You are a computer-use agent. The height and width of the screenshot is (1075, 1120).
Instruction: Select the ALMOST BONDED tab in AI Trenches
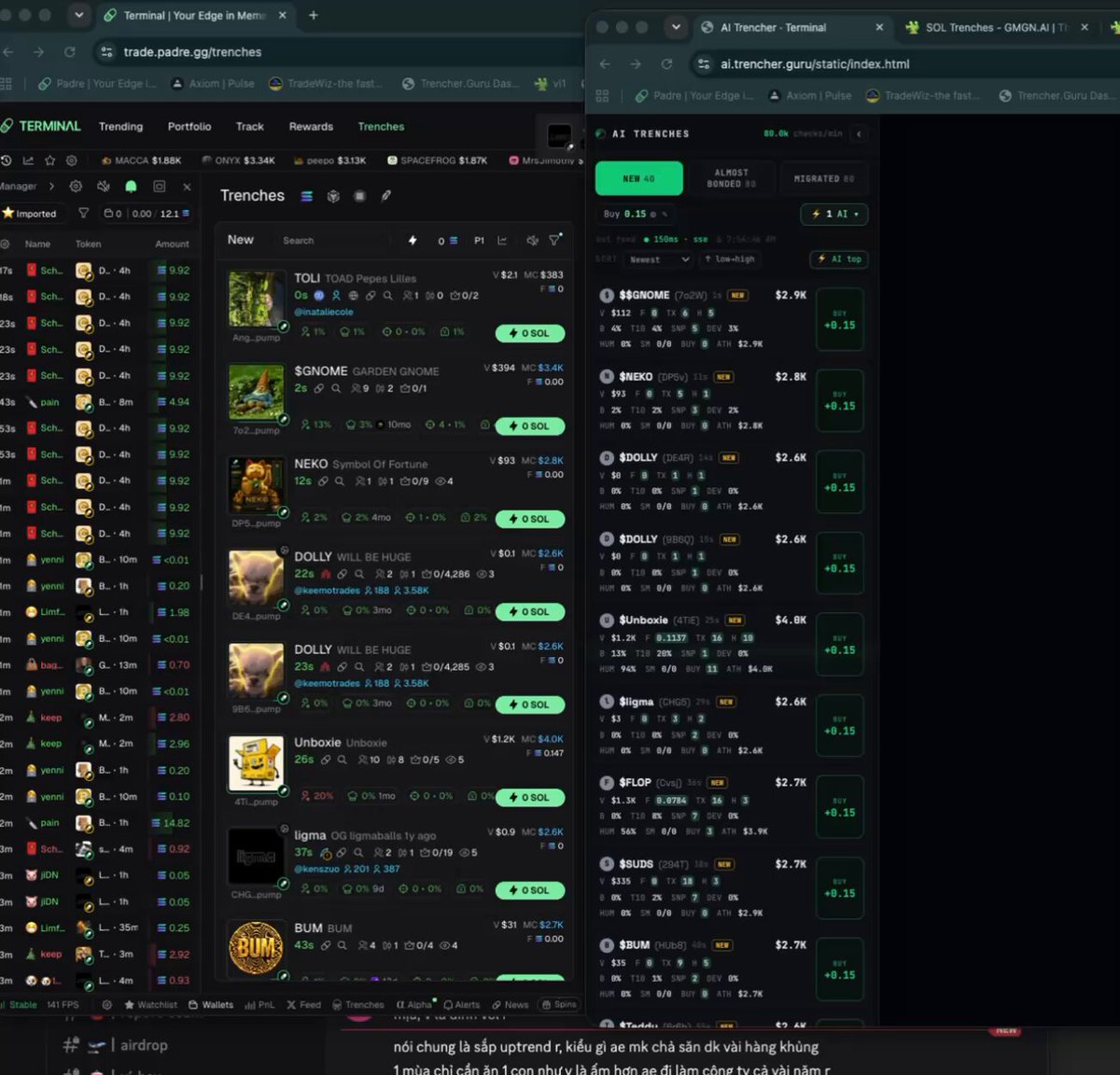coord(731,178)
